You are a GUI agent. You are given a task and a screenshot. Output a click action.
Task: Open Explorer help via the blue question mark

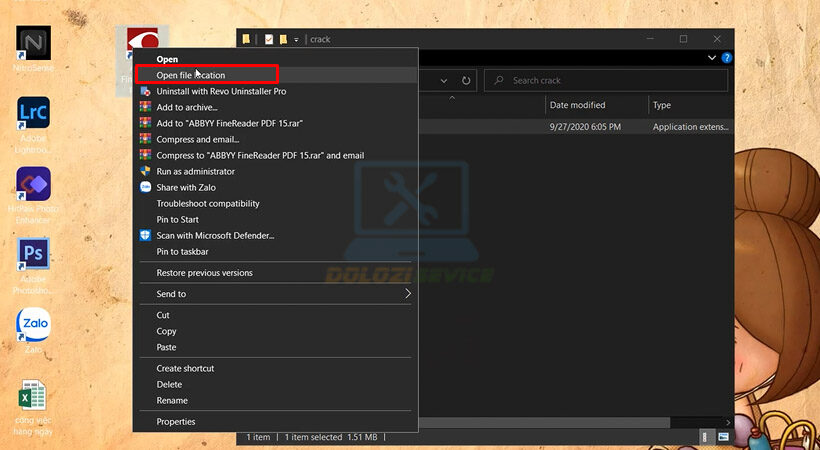coord(727,59)
